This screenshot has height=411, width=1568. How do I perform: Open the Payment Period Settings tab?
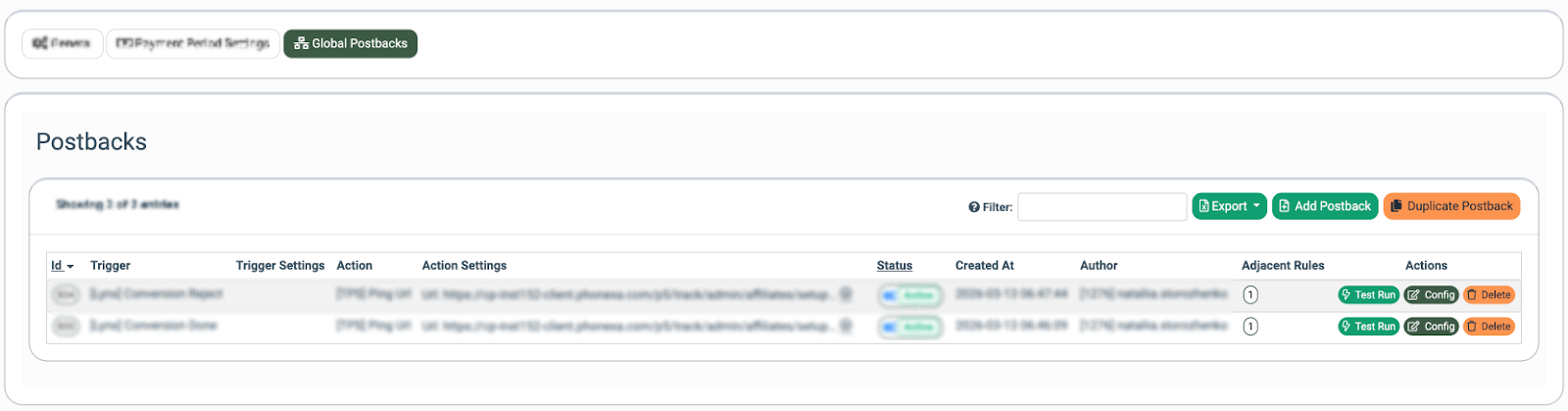(192, 44)
